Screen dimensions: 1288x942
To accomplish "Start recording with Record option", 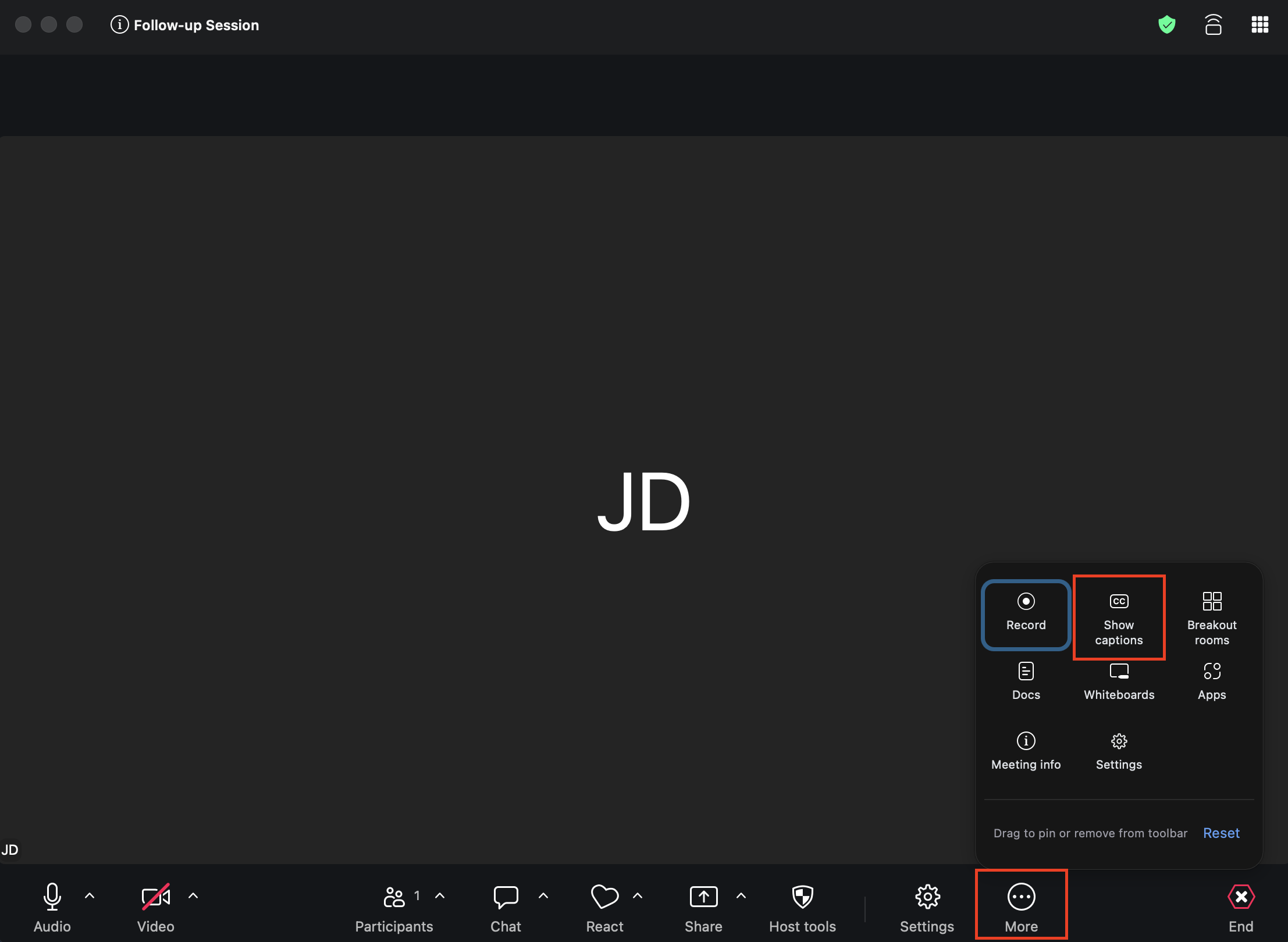I will (x=1026, y=615).
